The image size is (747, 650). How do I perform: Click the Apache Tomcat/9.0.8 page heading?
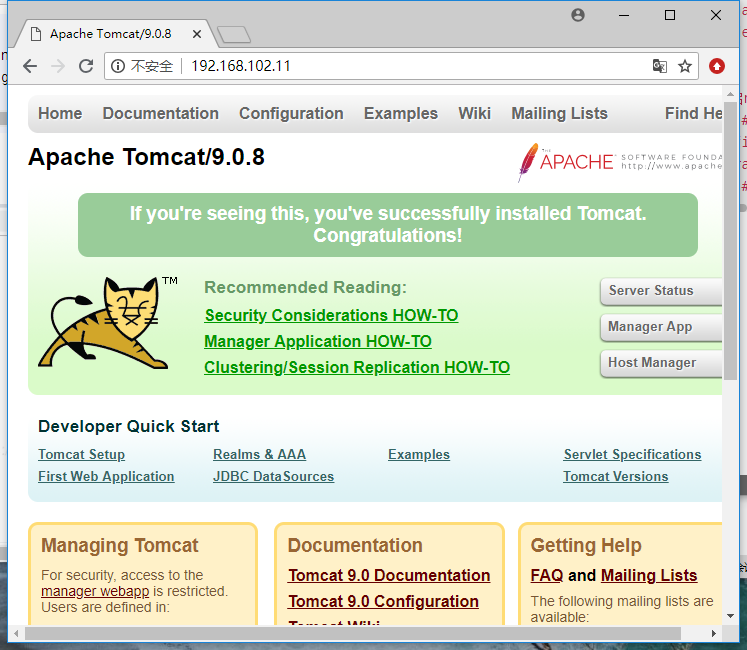click(146, 157)
